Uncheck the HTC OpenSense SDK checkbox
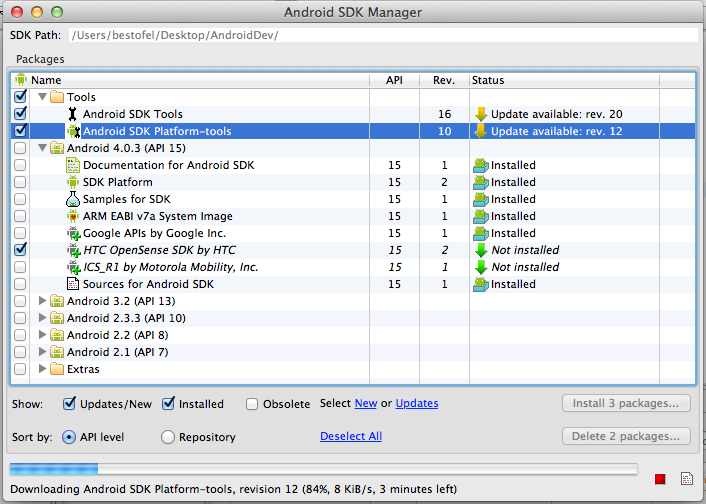 coord(20,250)
